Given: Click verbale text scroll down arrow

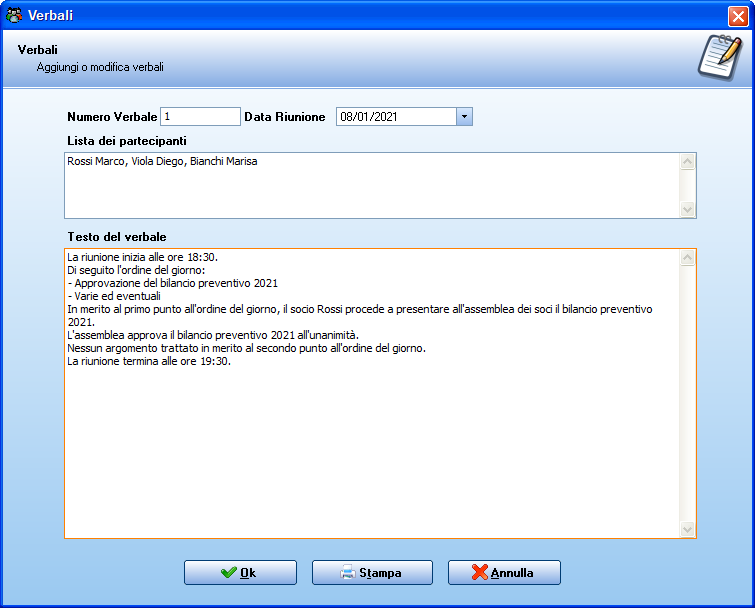Looking at the screenshot, I should tap(688, 529).
